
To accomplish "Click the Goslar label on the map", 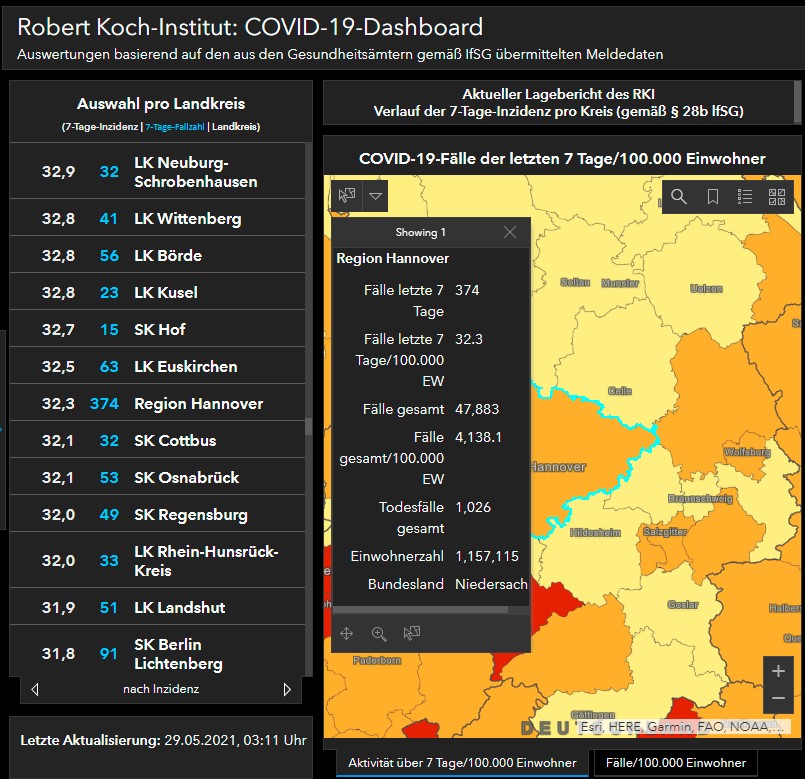I will click(683, 604).
